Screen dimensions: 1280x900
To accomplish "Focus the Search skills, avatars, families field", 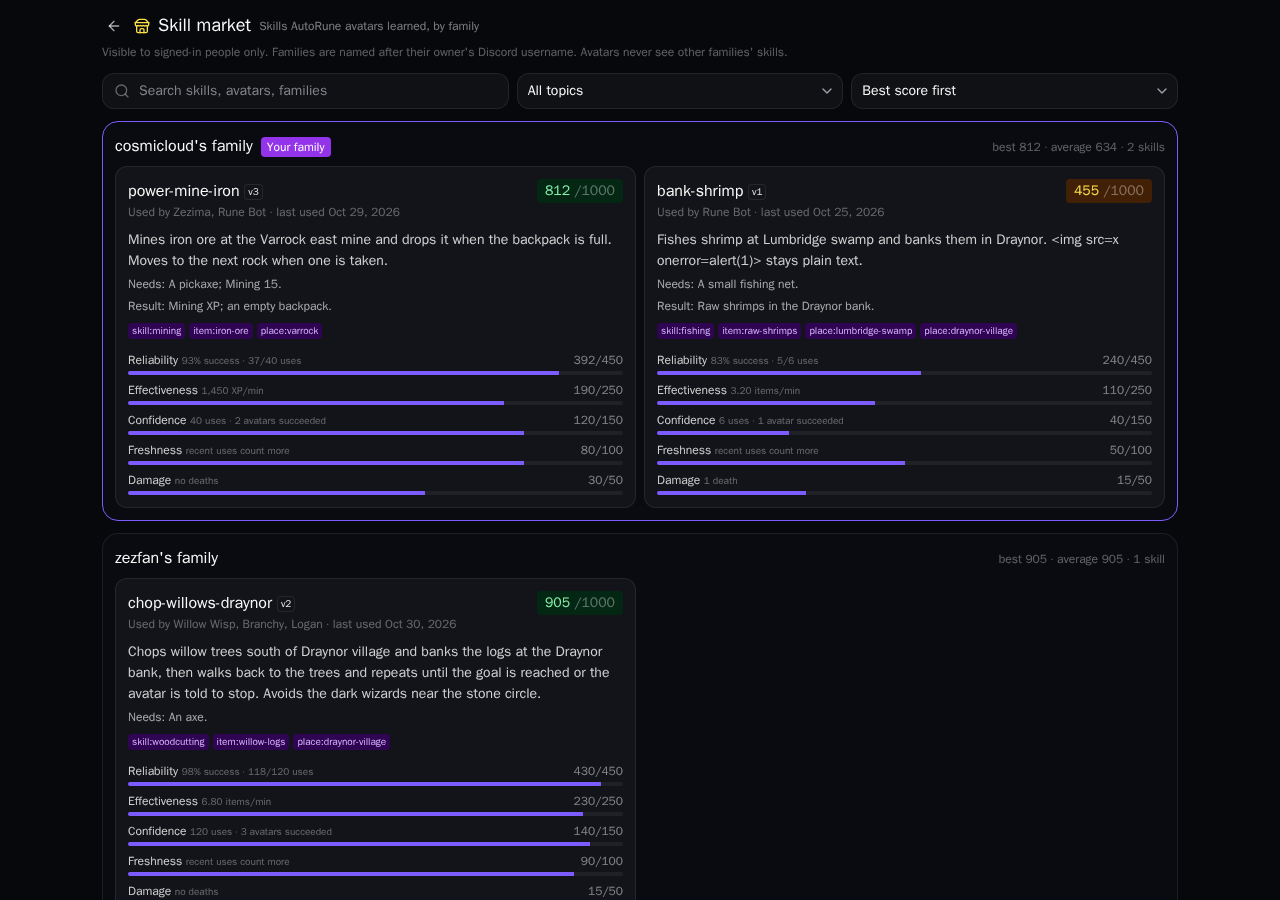I will [x=305, y=91].
